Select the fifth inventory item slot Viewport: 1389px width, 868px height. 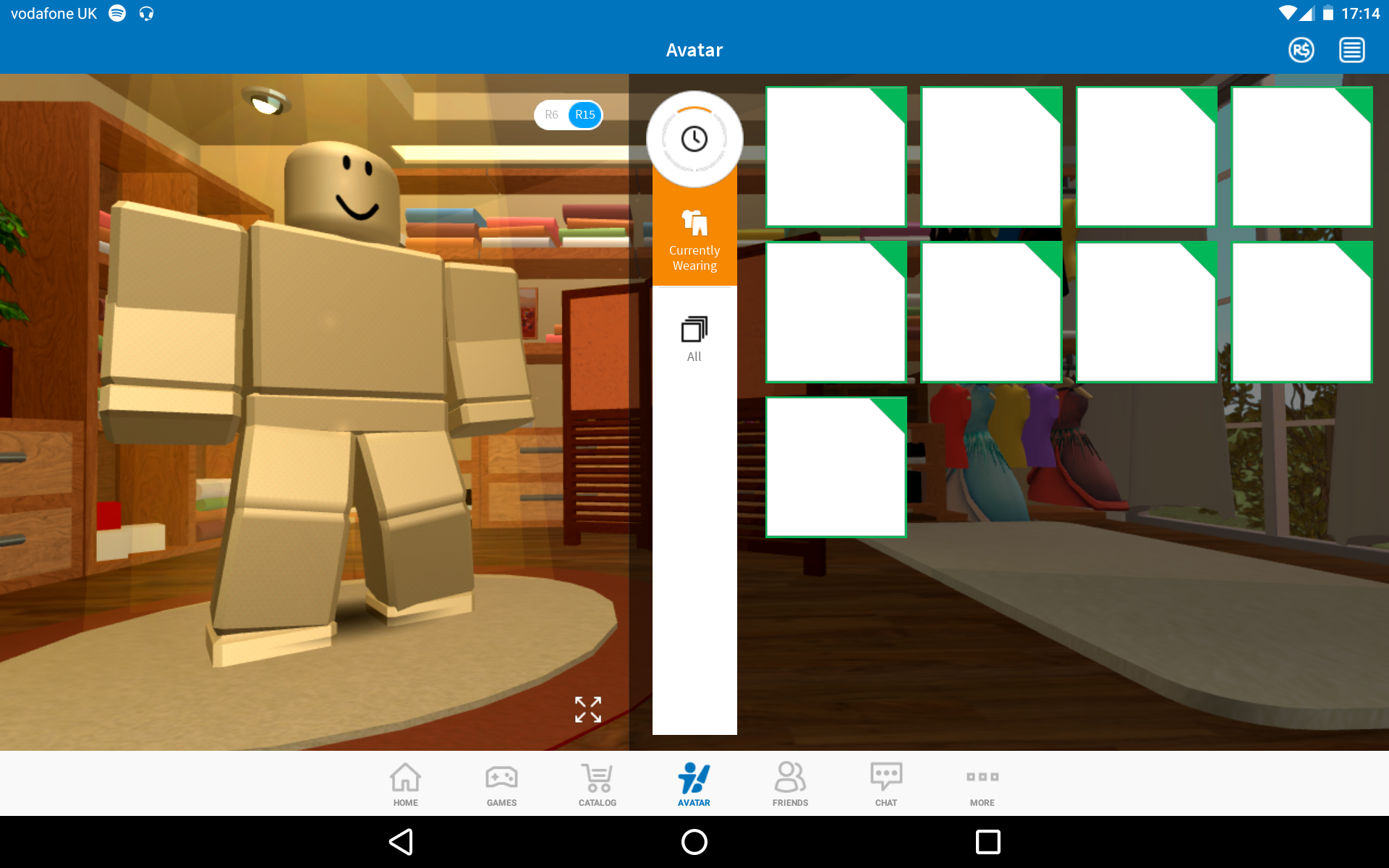(x=836, y=313)
